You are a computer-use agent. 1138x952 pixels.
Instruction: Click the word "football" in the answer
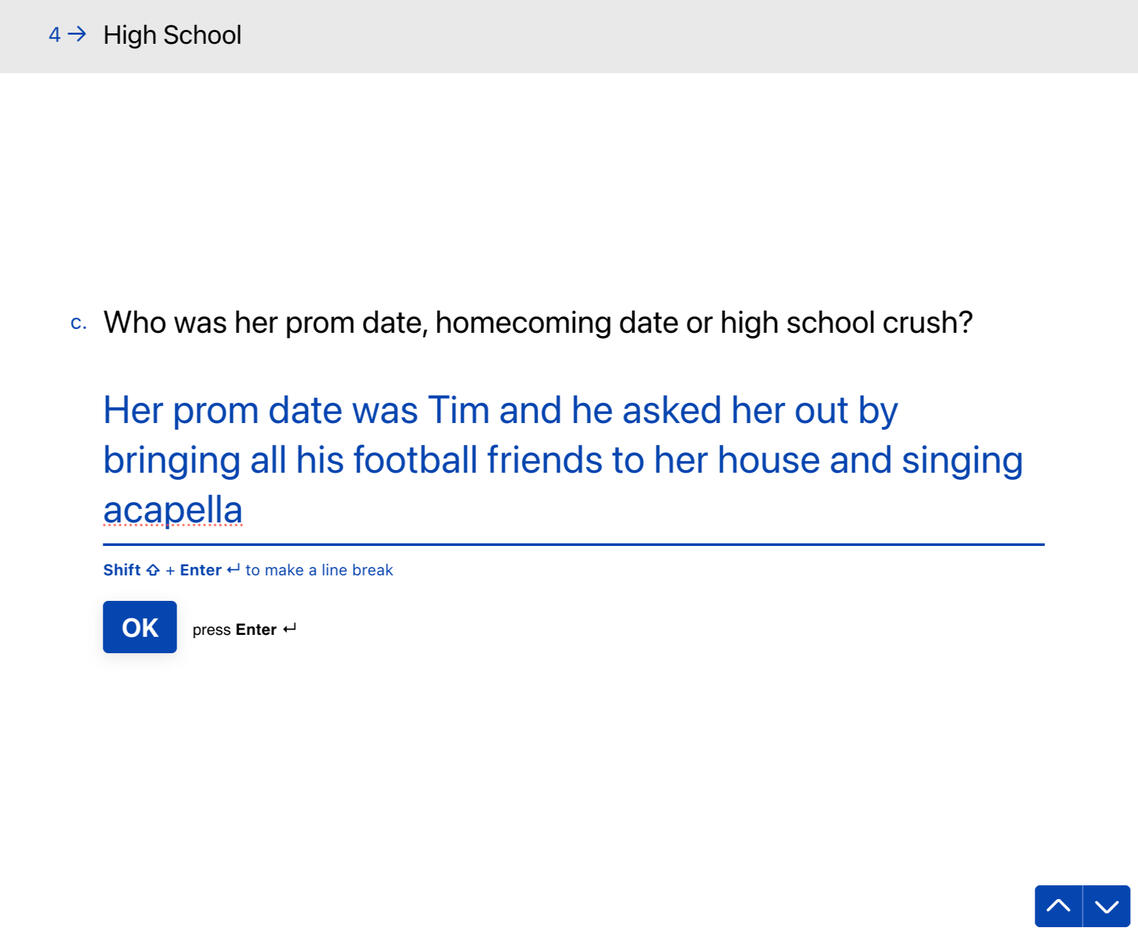click(415, 460)
